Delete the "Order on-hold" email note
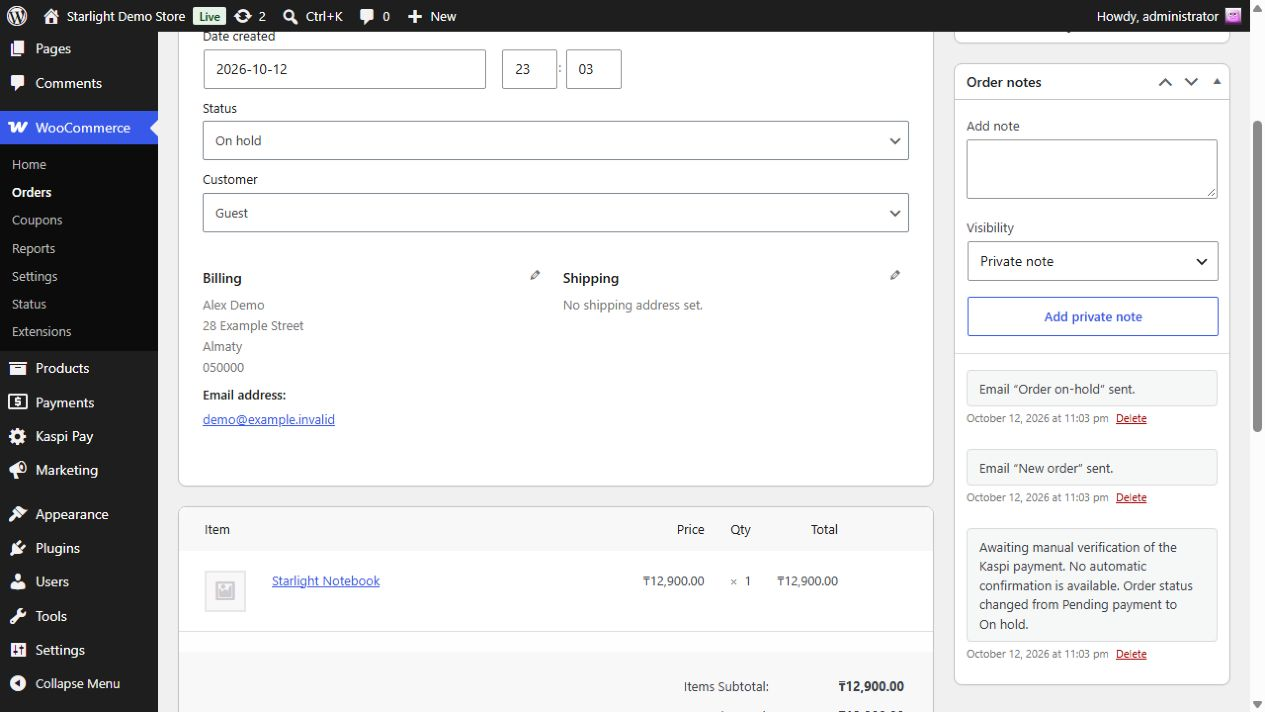The height and width of the screenshot is (712, 1265). (x=1131, y=418)
